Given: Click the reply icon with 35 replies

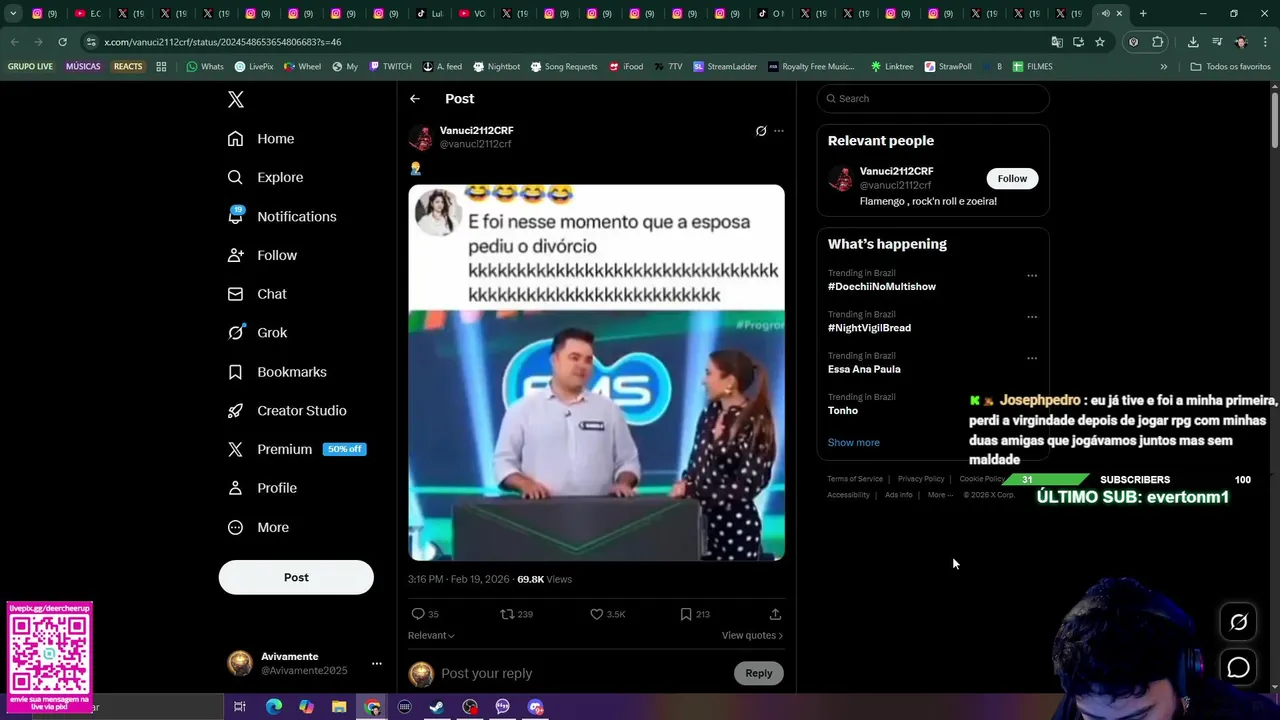Looking at the screenshot, I should point(418,614).
